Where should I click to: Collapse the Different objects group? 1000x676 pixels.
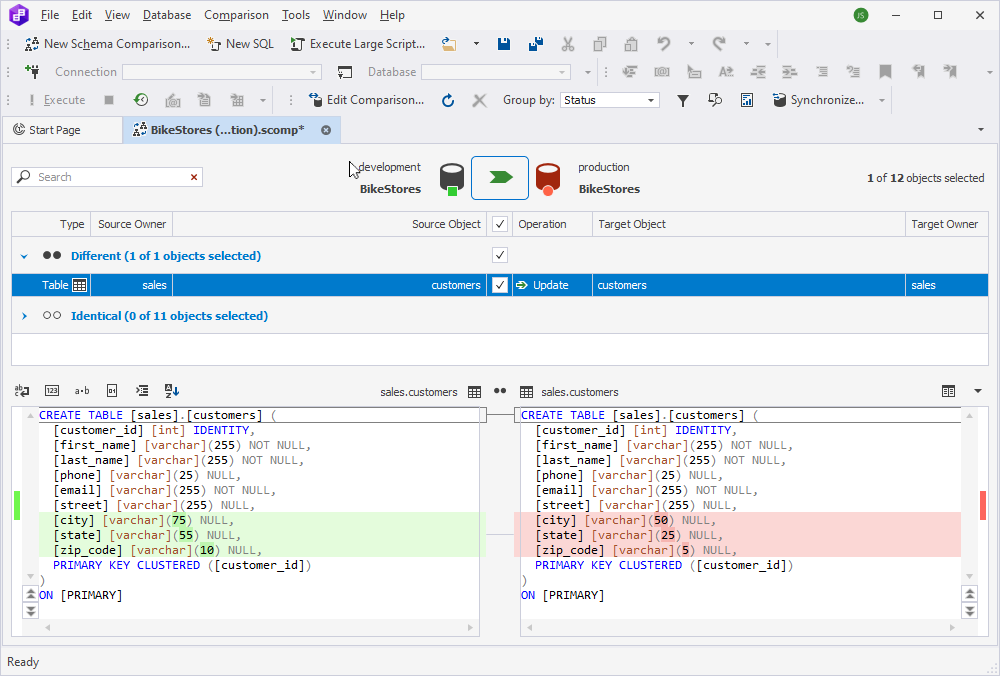24,256
